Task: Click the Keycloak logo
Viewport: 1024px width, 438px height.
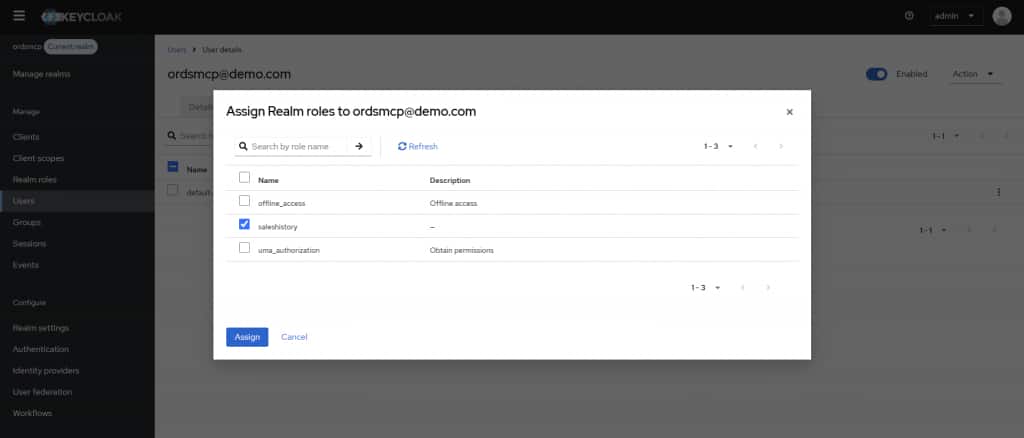Action: click(81, 17)
